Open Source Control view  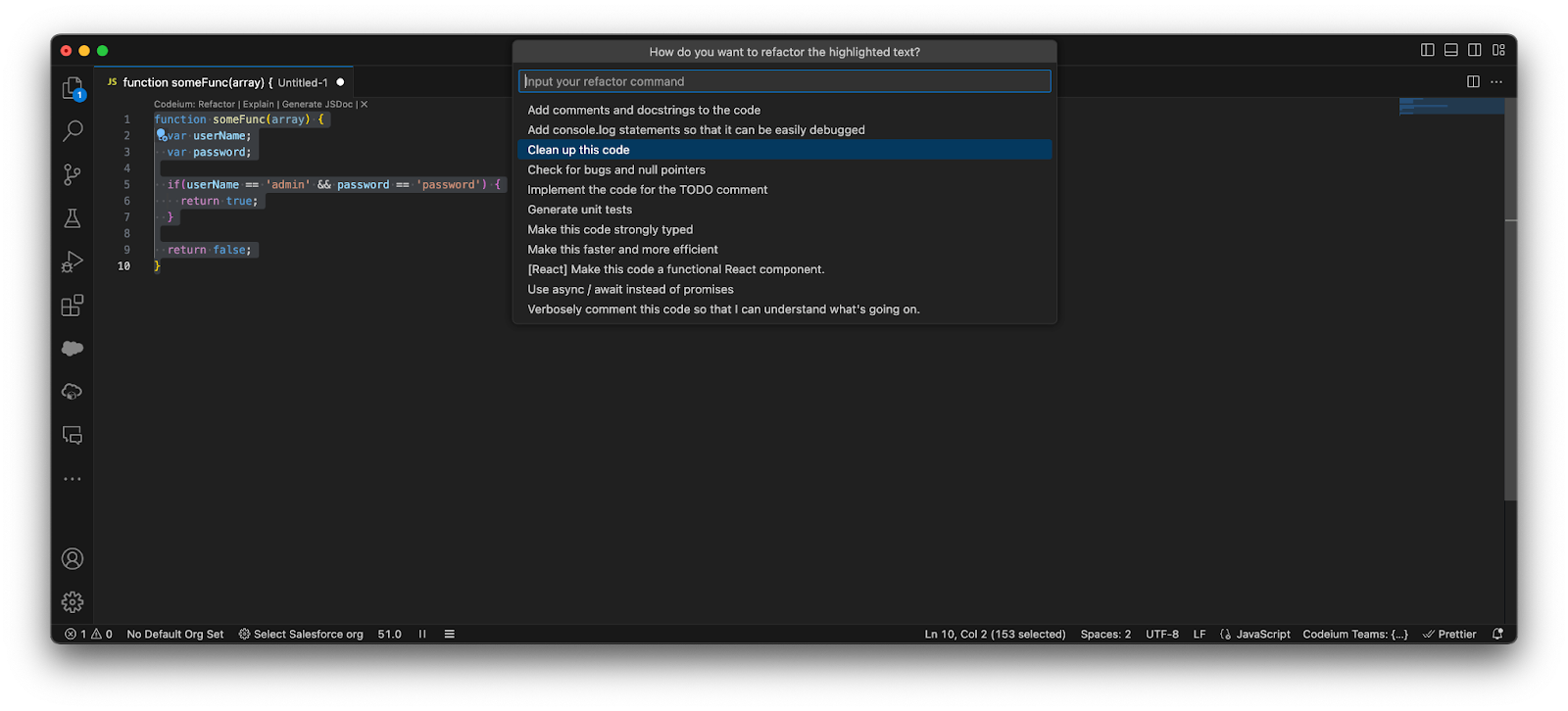73,174
